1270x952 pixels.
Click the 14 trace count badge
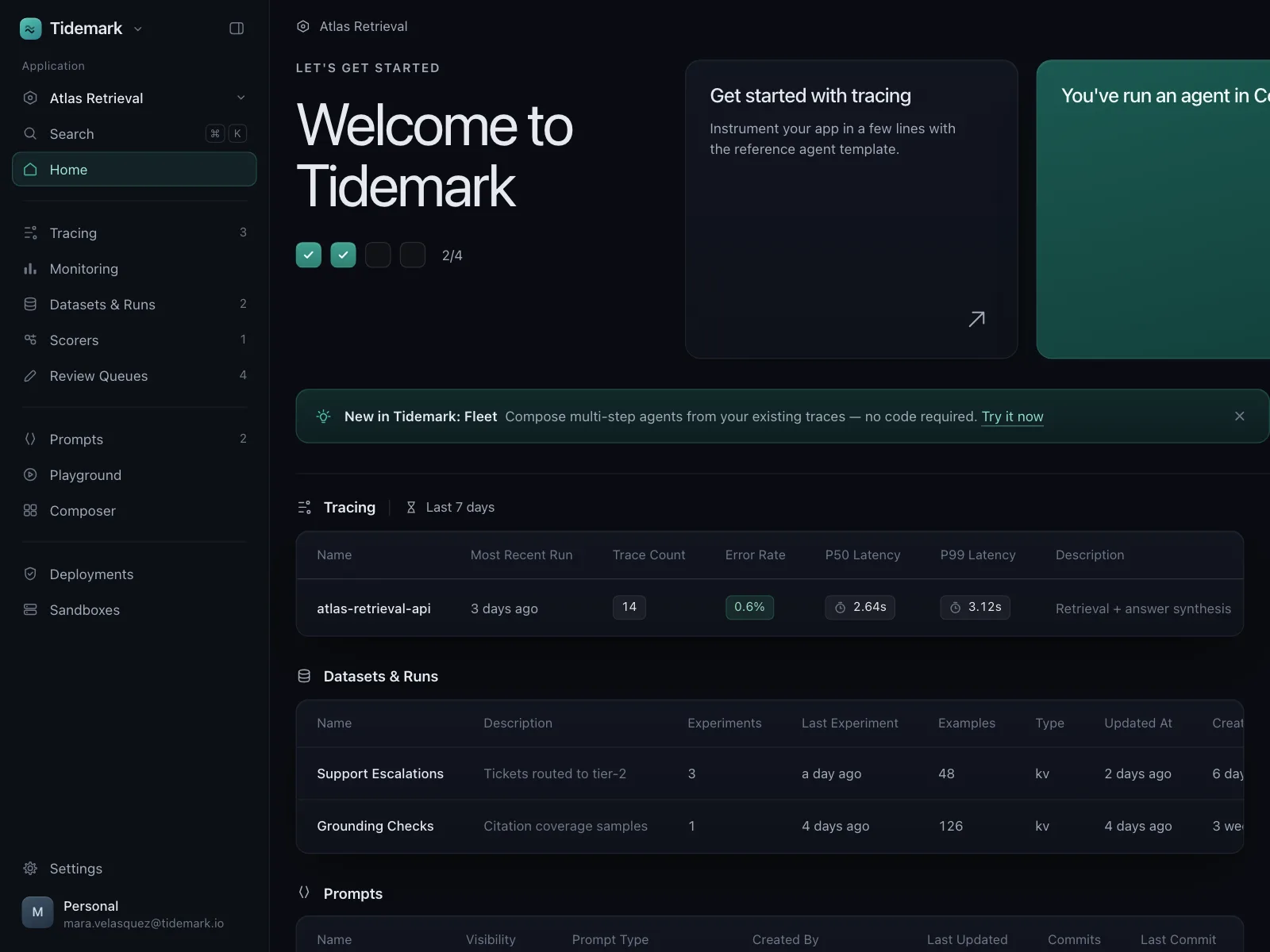[629, 607]
